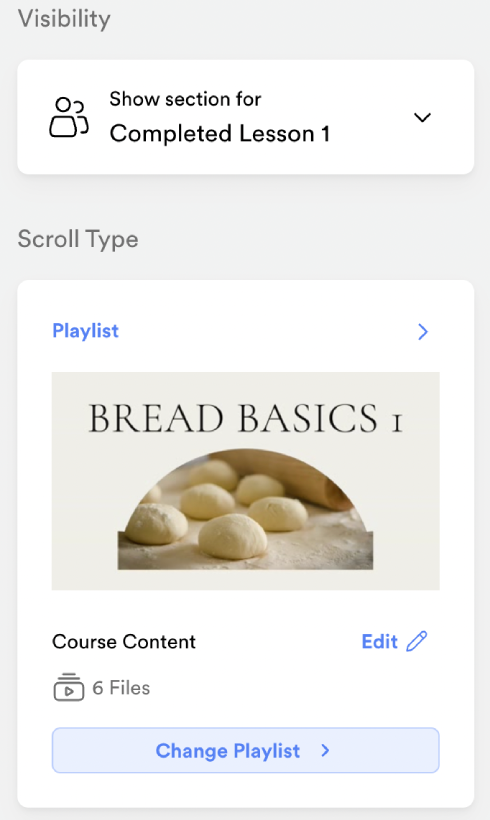Select the Completed Lesson 1 value
The height and width of the screenshot is (820, 490).
[x=220, y=134]
